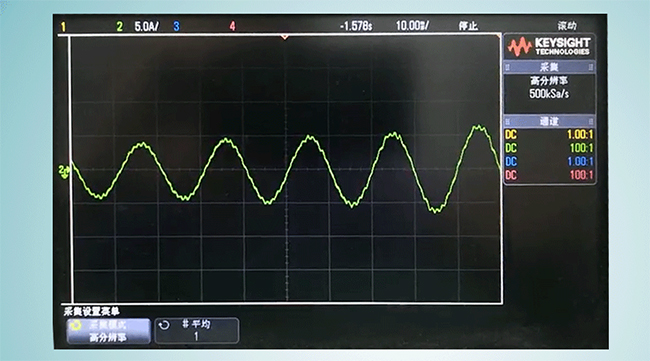Click the Keysight Technologies logo

549,46
